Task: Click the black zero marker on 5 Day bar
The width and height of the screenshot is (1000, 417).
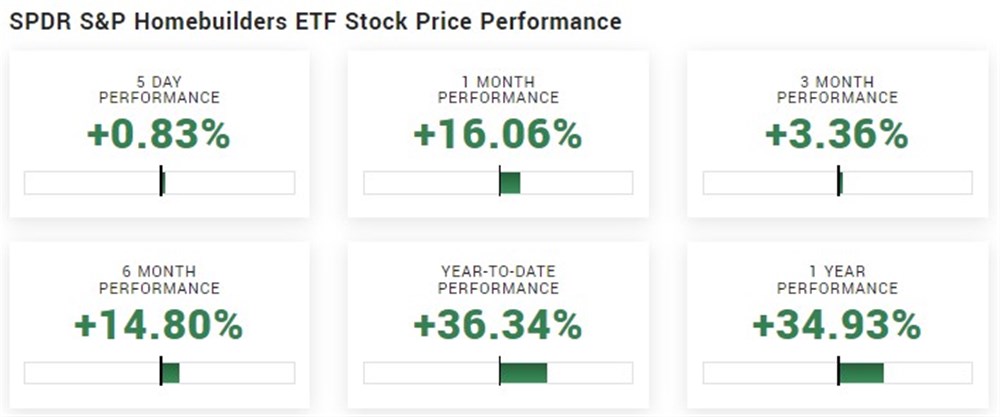Action: coord(161,183)
